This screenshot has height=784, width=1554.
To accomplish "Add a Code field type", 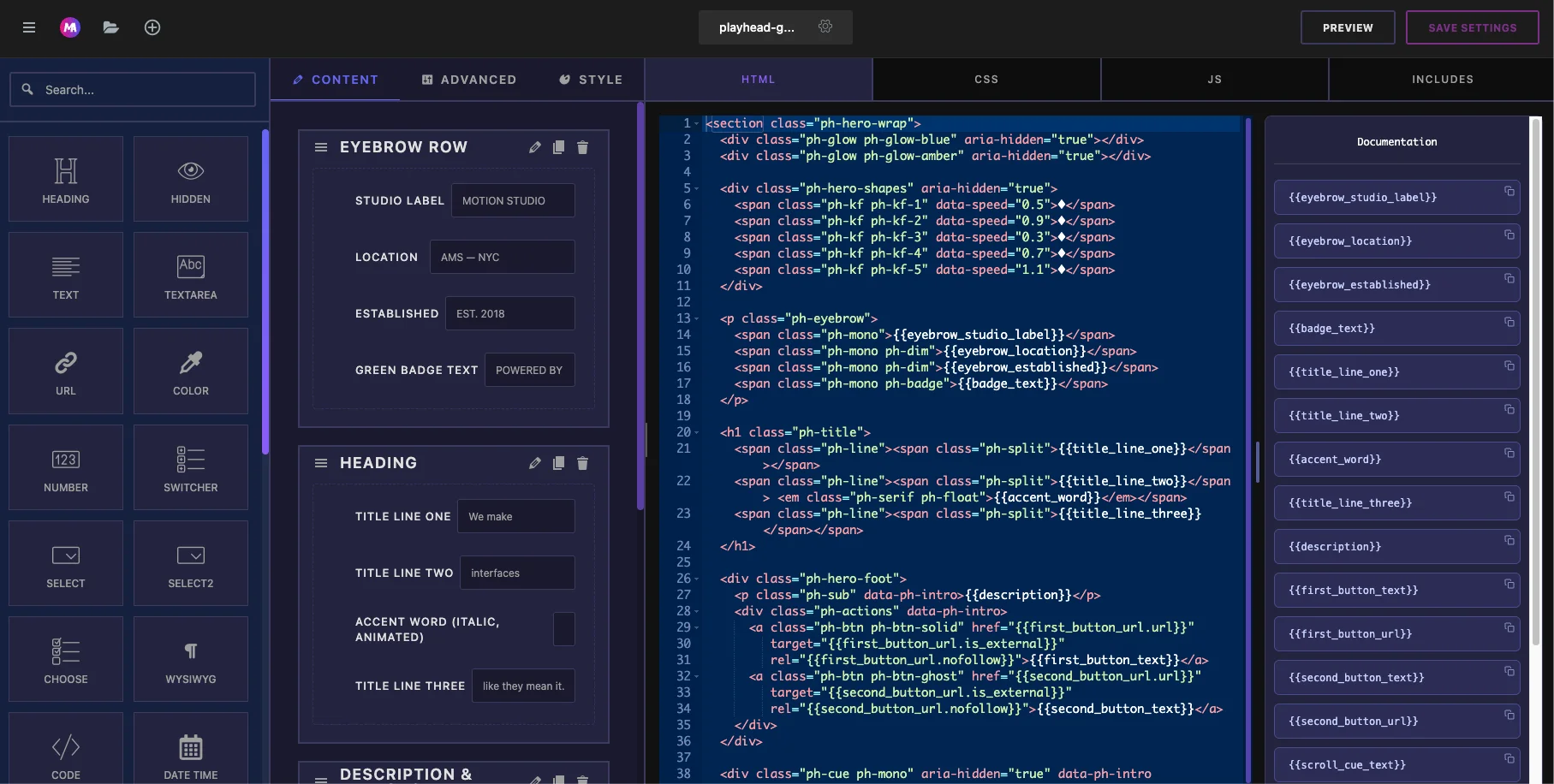I will 66,749.
